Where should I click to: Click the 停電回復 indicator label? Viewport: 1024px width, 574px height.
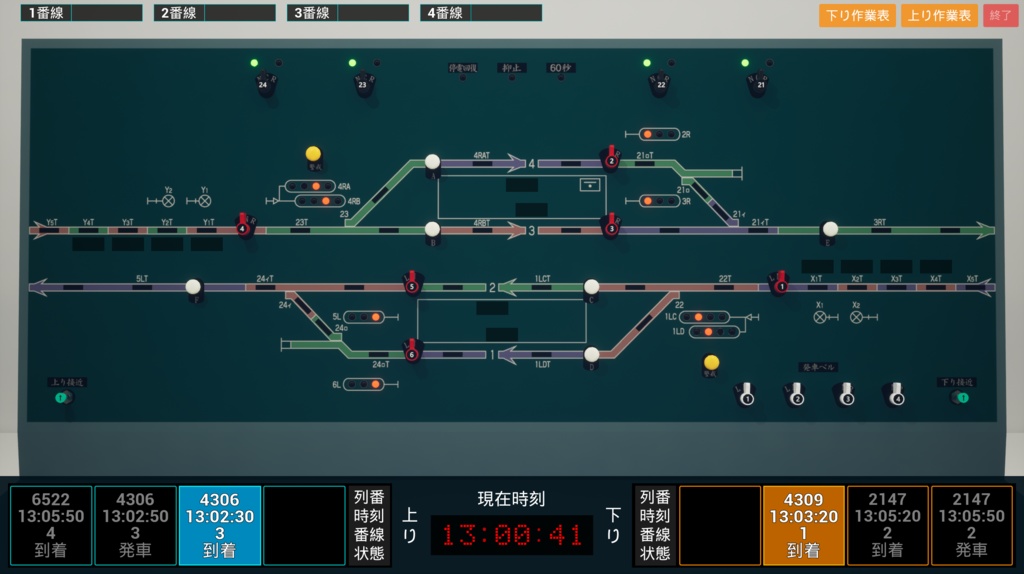coord(463,68)
